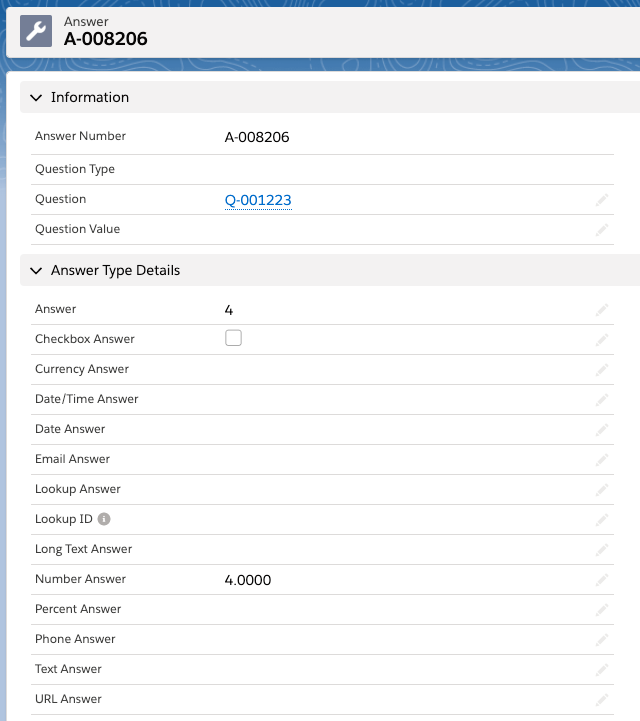The height and width of the screenshot is (721, 640).
Task: Click pencil icon beside Long Text Answer
Action: 602,550
